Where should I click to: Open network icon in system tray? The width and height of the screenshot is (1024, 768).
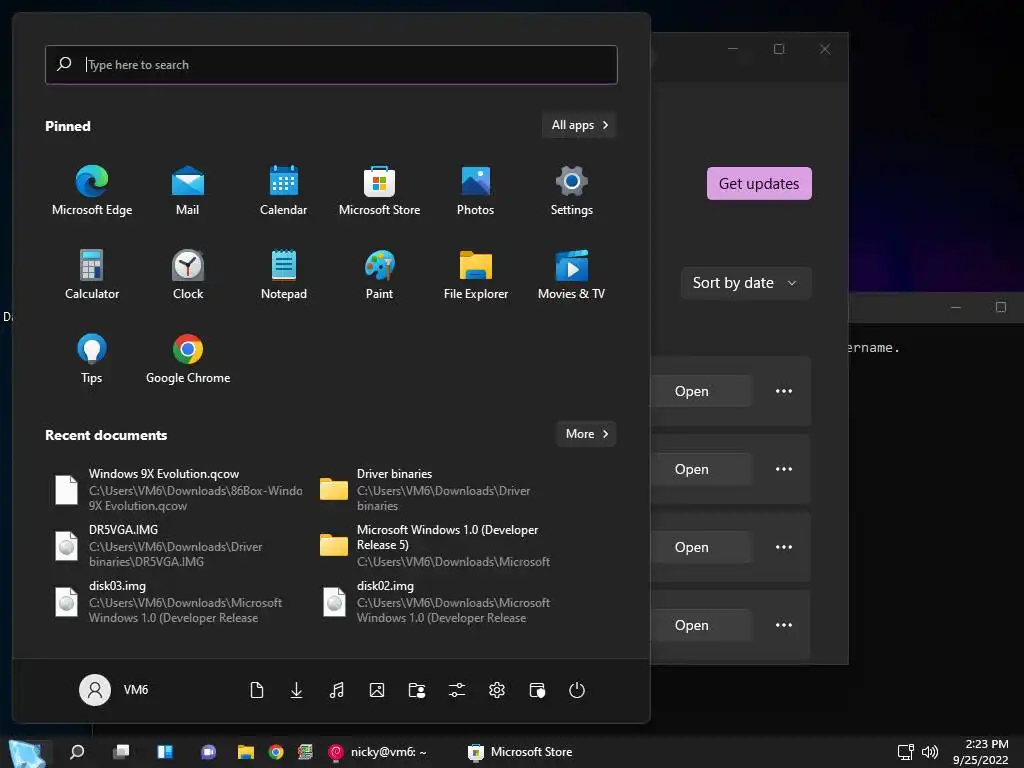[905, 752]
